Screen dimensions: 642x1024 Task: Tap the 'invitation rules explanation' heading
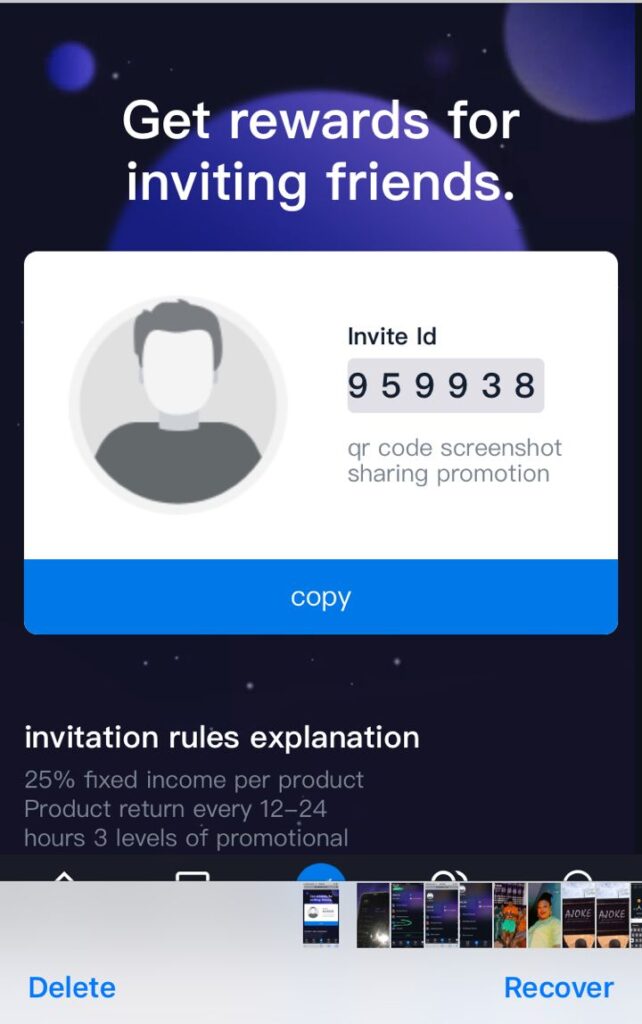coord(222,738)
